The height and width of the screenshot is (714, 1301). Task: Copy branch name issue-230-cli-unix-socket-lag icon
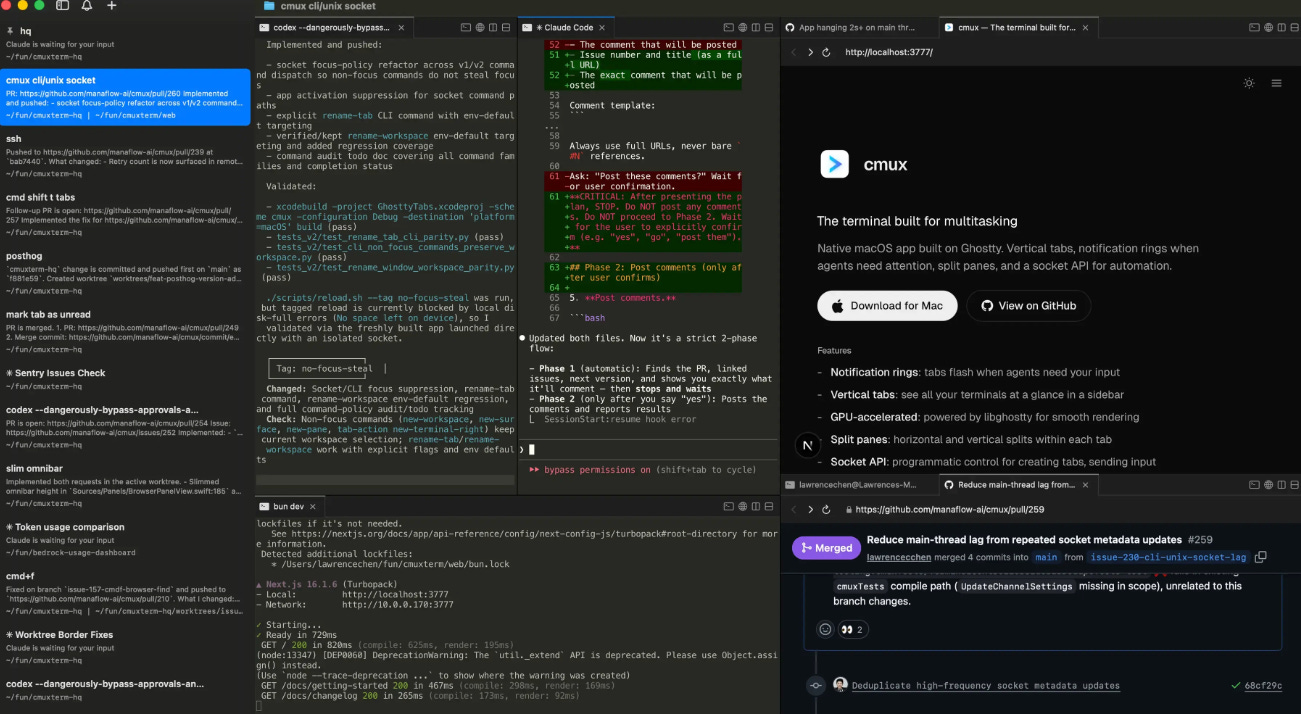click(1261, 557)
